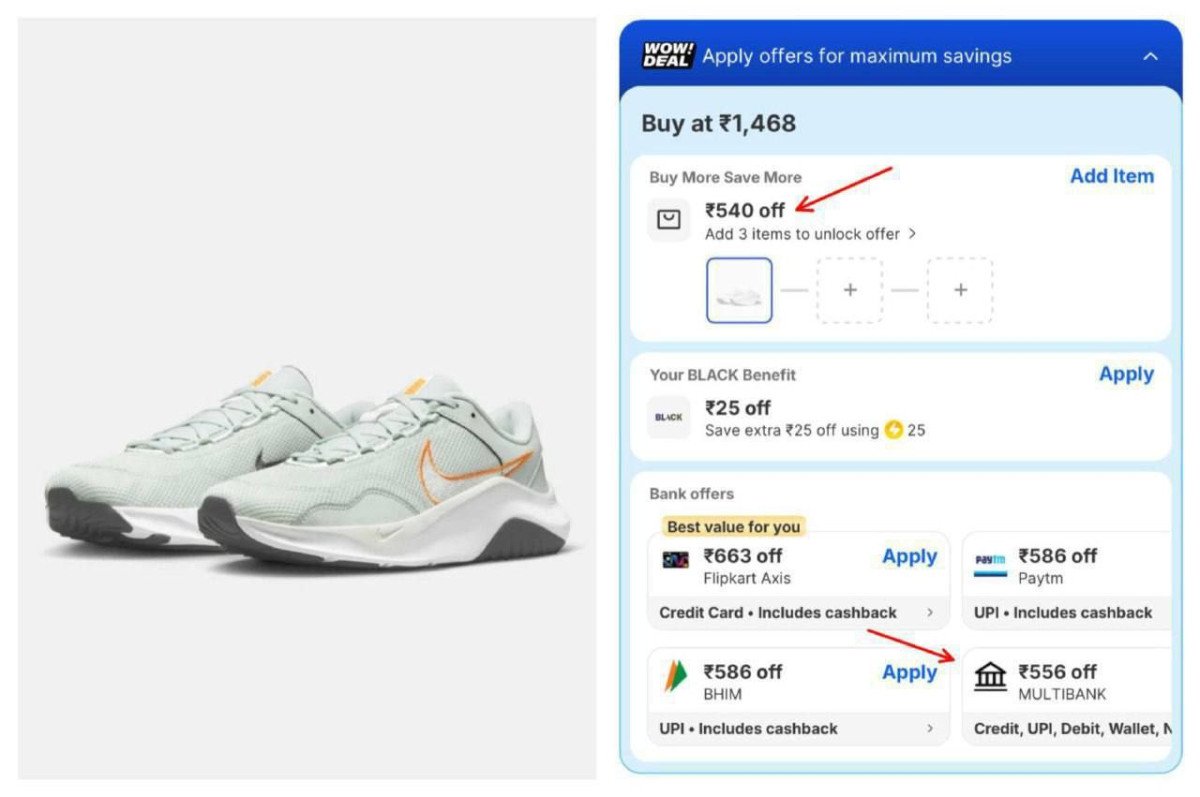The height and width of the screenshot is (797, 1200).
Task: Apply the BHIM ₹586 off offer
Action: [x=909, y=672]
